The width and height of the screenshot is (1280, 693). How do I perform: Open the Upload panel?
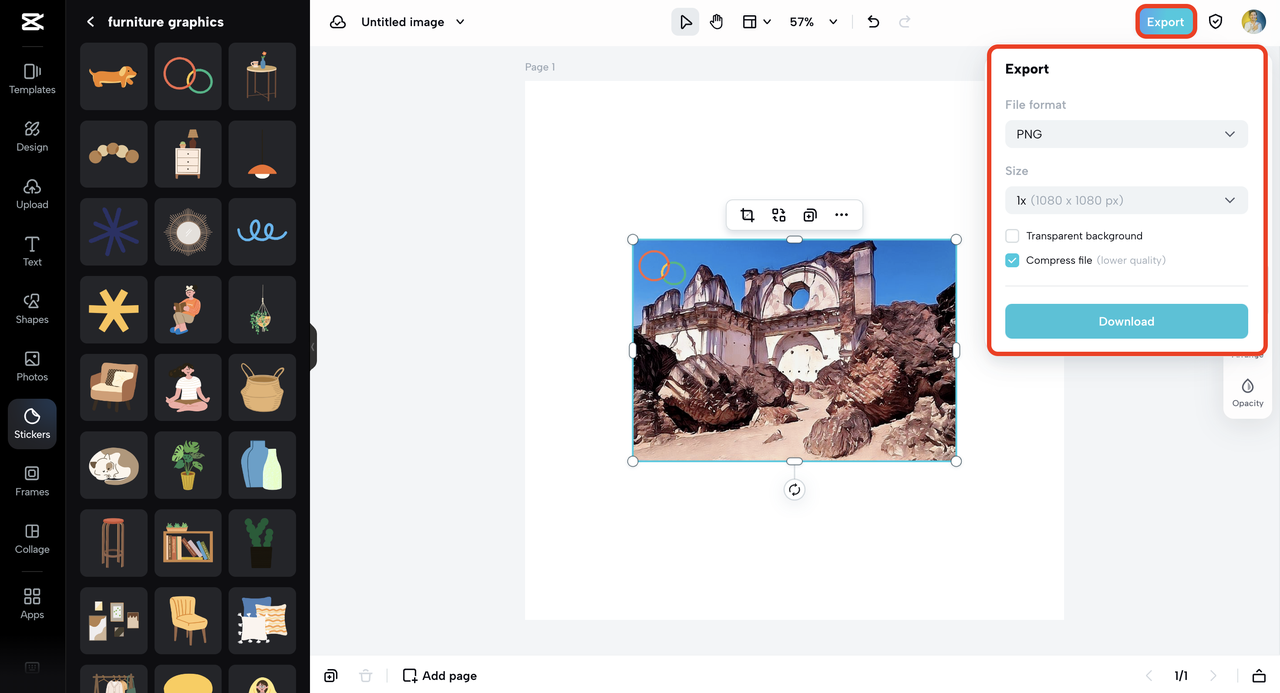[x=32, y=194]
